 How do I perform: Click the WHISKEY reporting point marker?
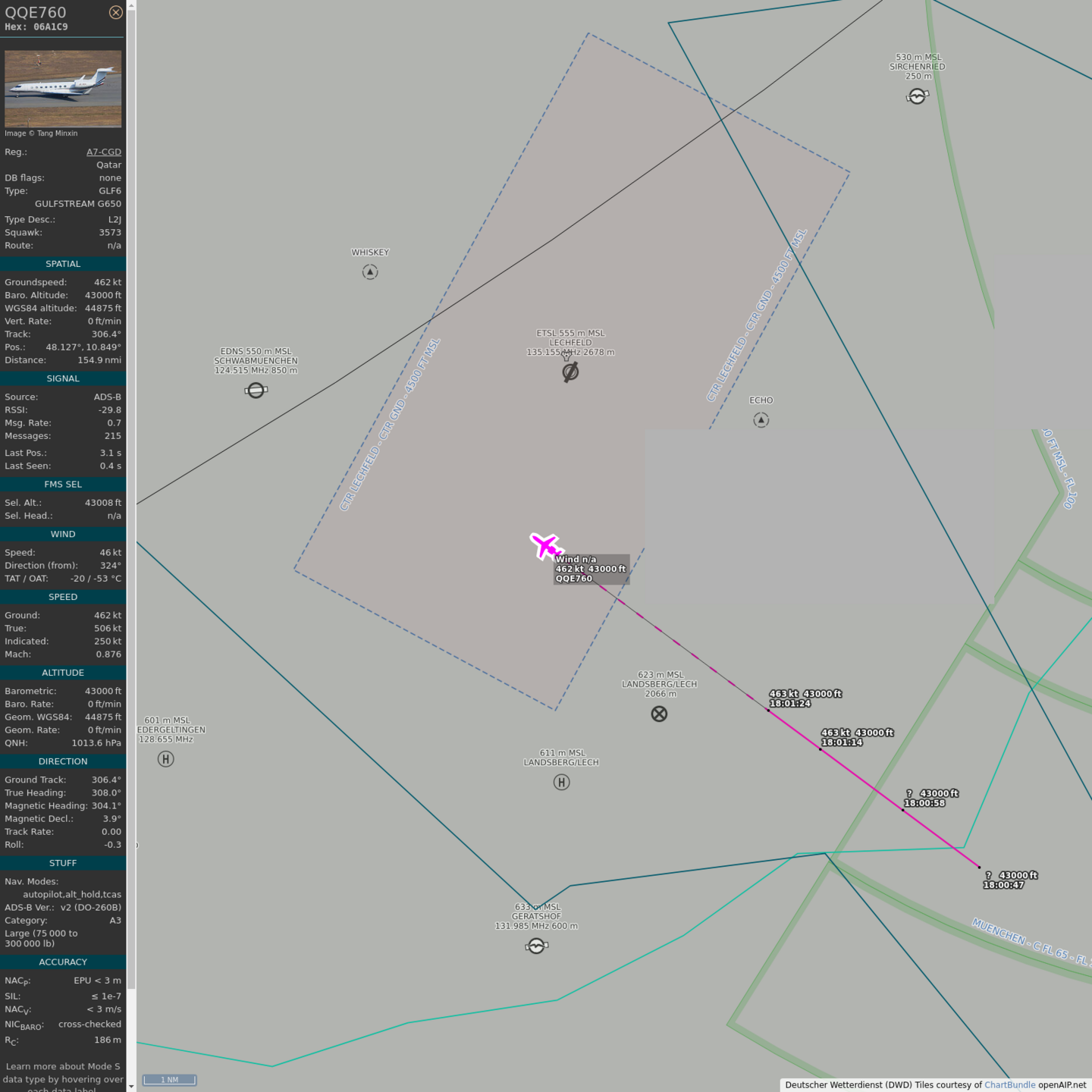tap(370, 272)
